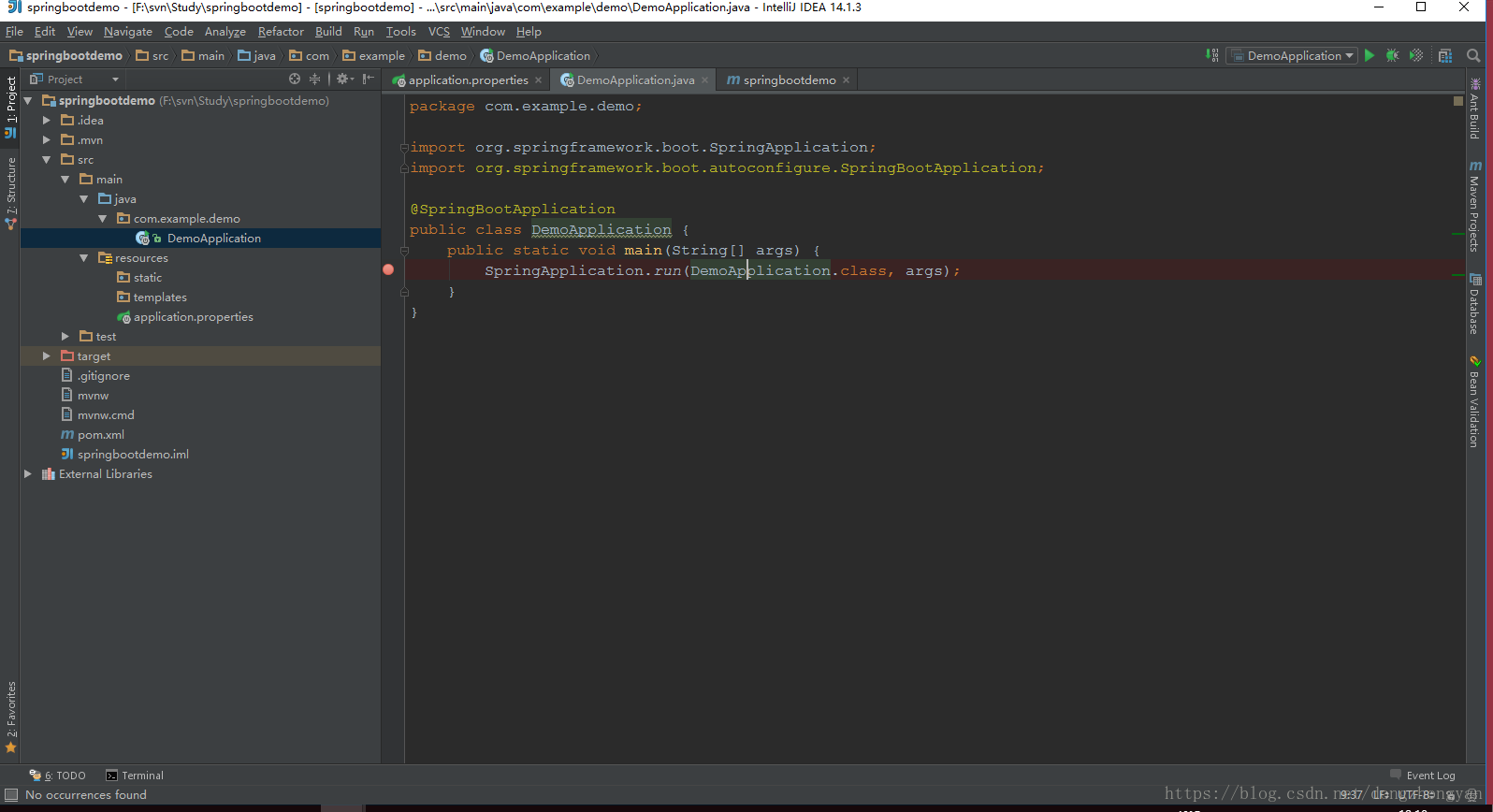Close the application.properties tab
The image size is (1493, 812).
(538, 80)
